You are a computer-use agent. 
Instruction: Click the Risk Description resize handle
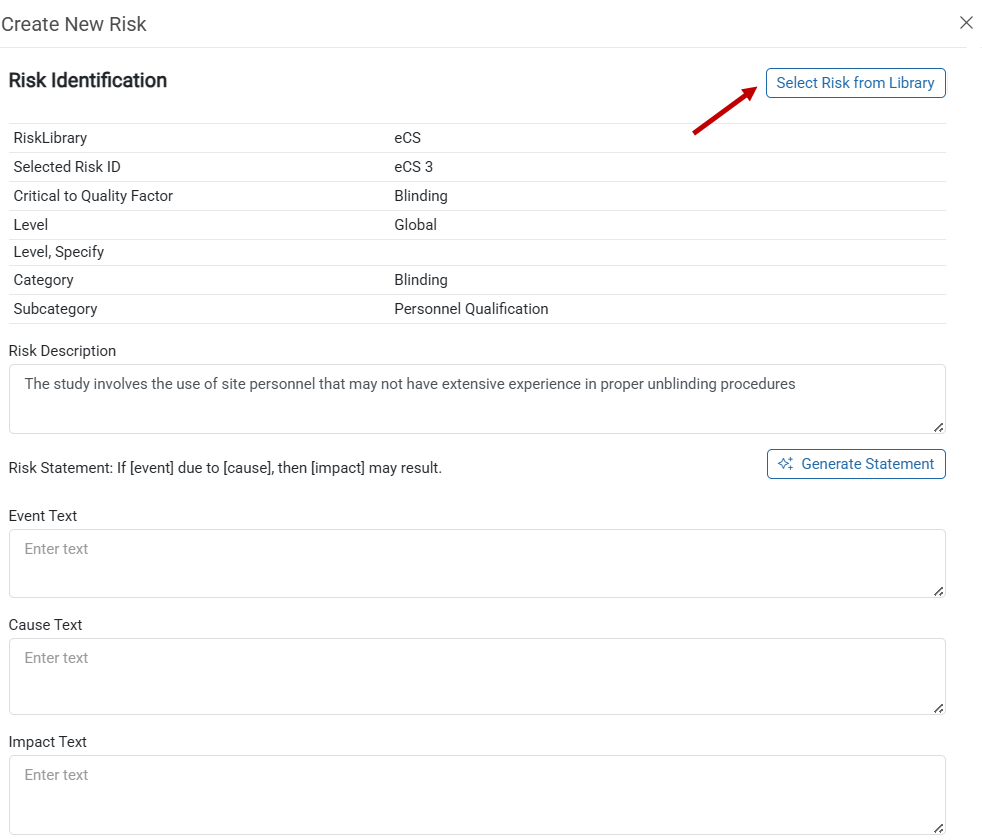click(938, 427)
